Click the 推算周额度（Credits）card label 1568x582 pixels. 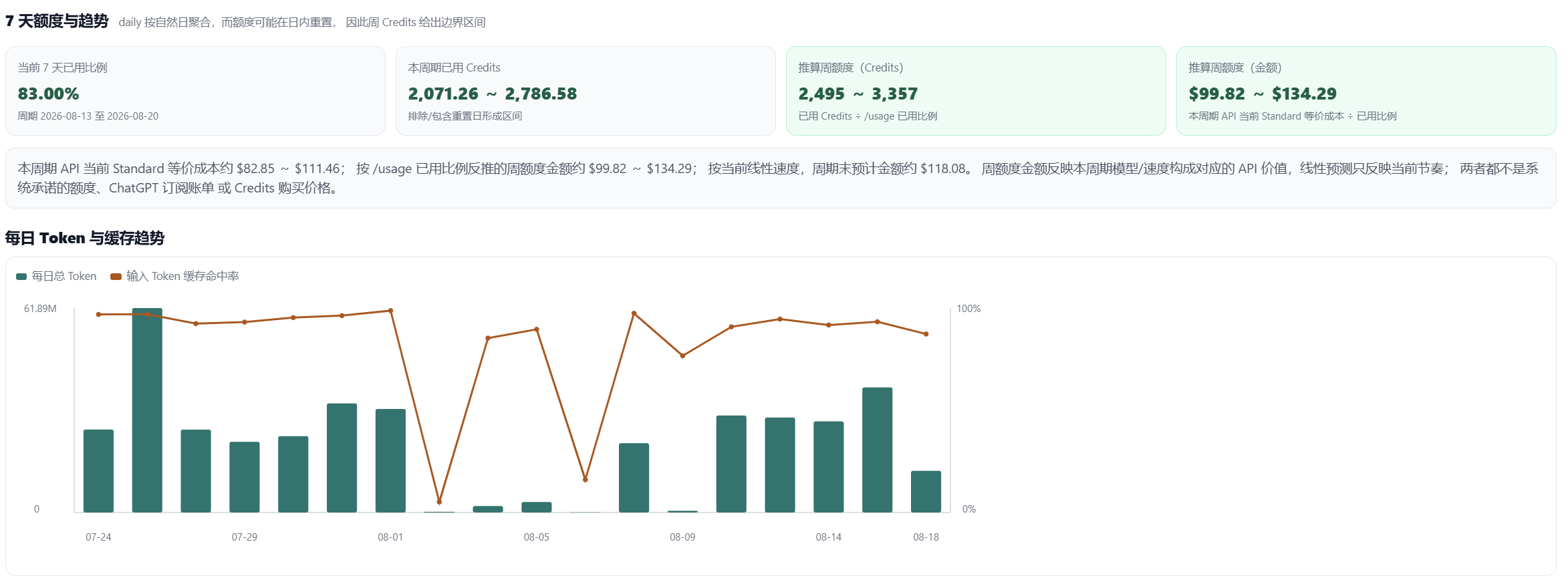(851, 67)
